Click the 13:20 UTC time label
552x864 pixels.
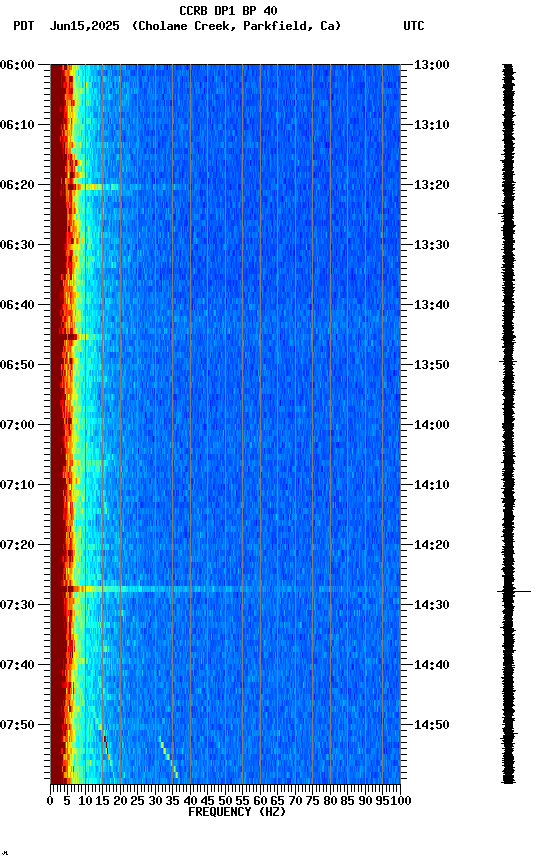(432, 185)
